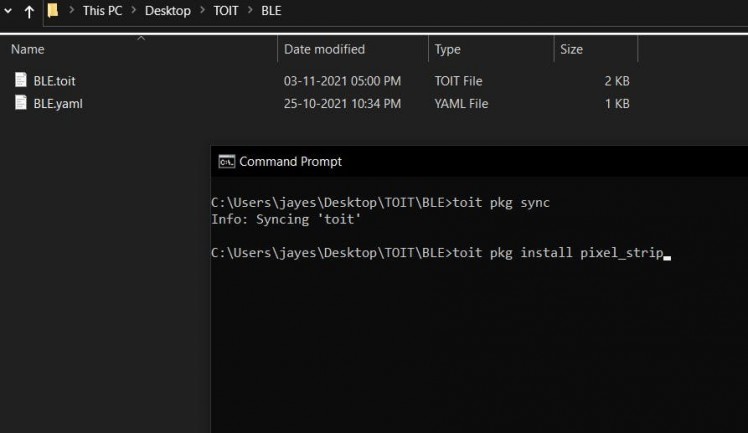Sort by Date modified column header

coord(324,49)
